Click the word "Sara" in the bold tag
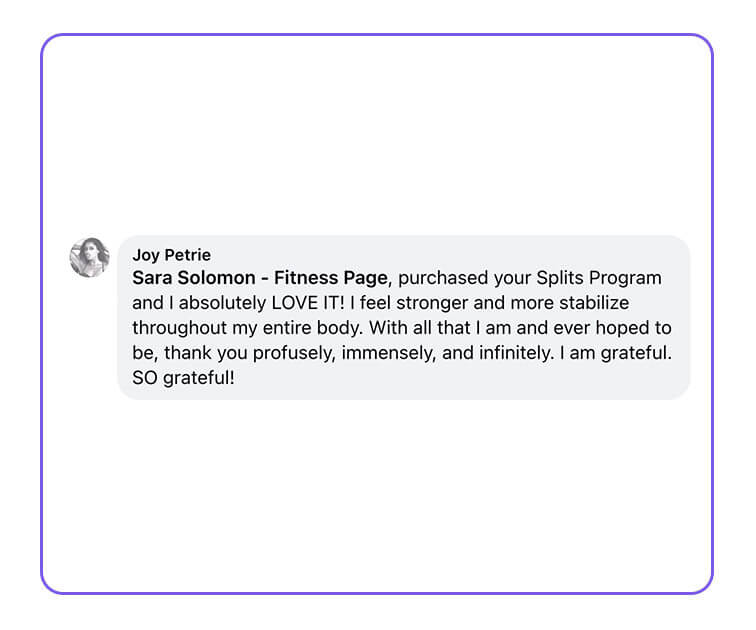This screenshot has height=630, width=756. (x=152, y=278)
